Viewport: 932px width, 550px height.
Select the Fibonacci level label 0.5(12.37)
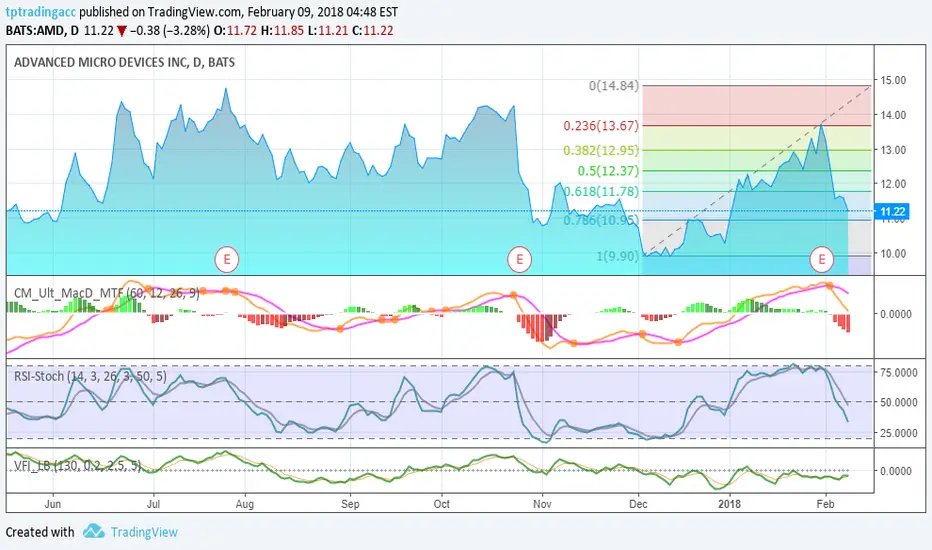[x=608, y=171]
